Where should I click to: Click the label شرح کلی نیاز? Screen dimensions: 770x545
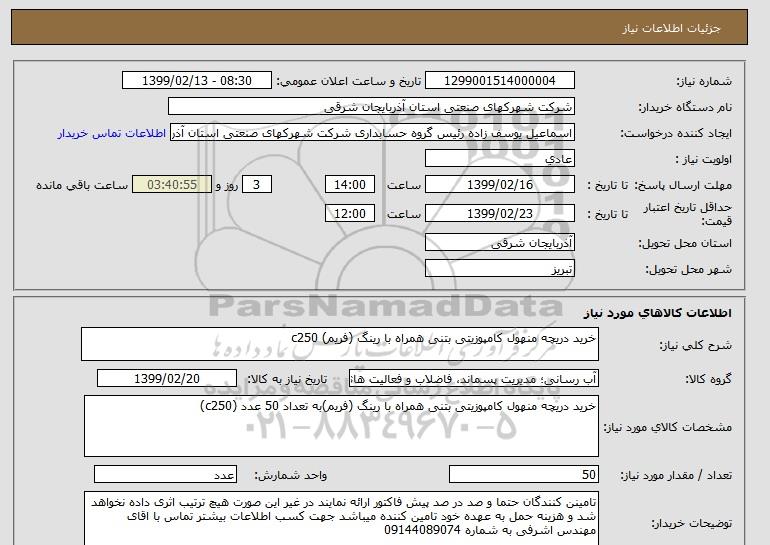695,345
